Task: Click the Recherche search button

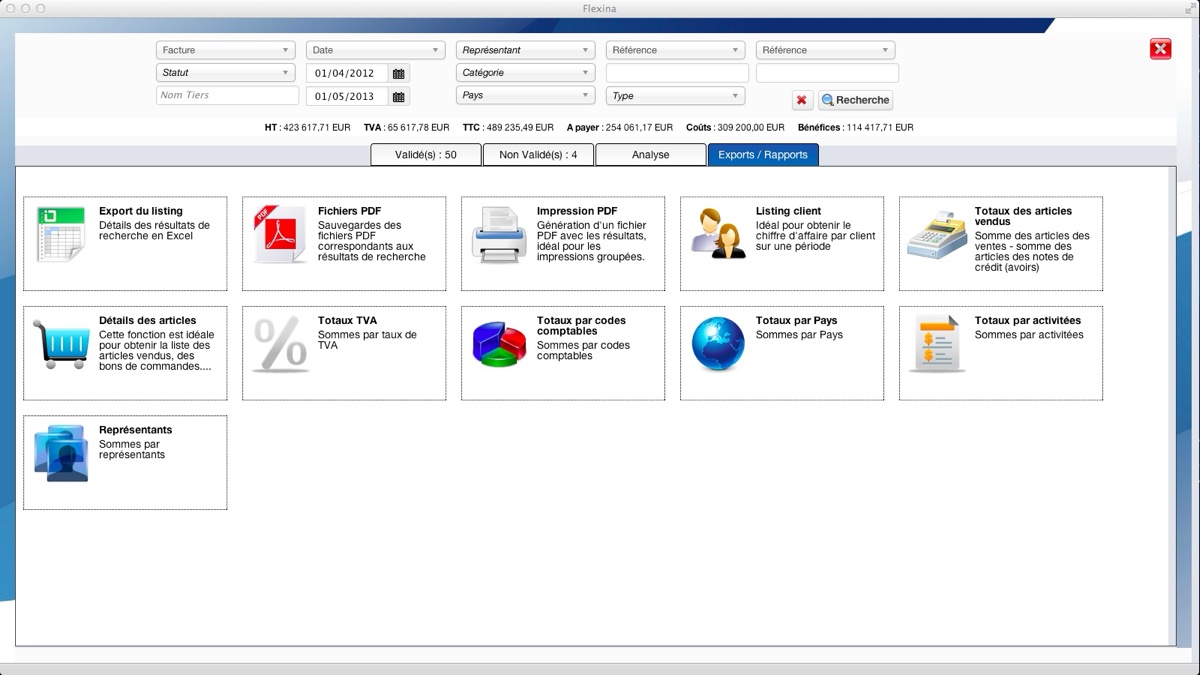Action: pyautogui.click(x=855, y=100)
